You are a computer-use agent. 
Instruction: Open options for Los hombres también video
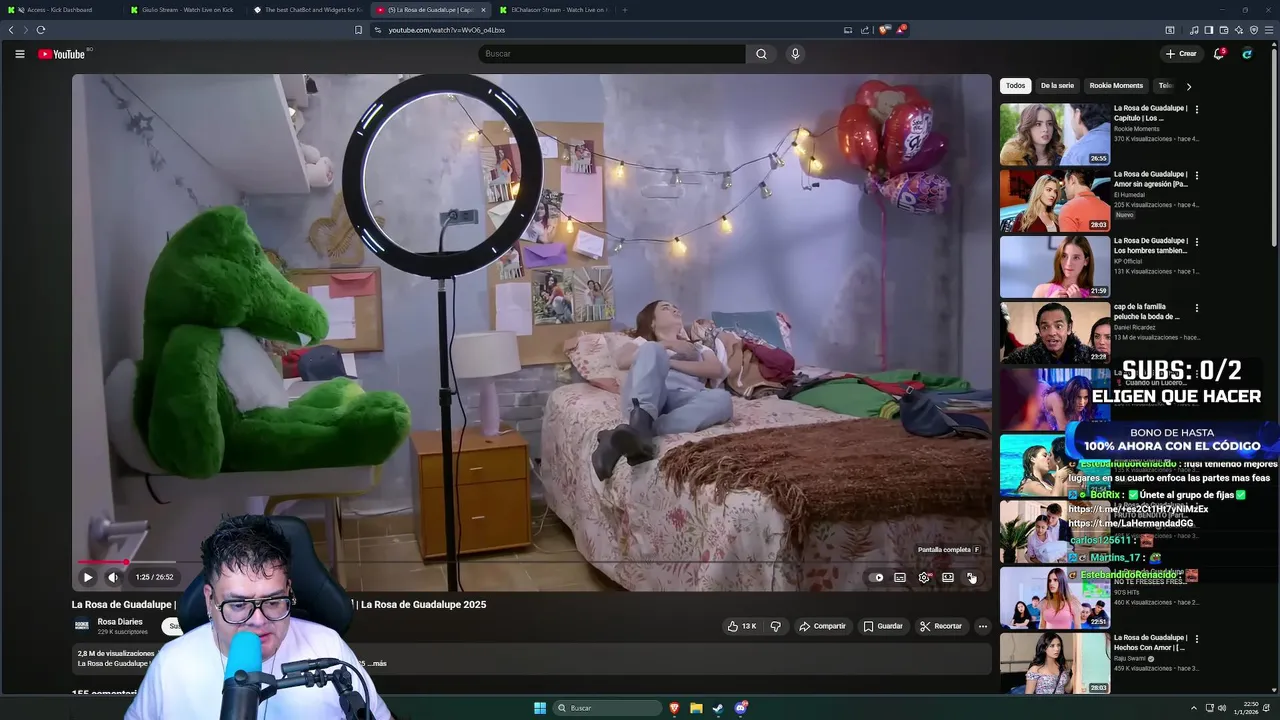(1197, 241)
